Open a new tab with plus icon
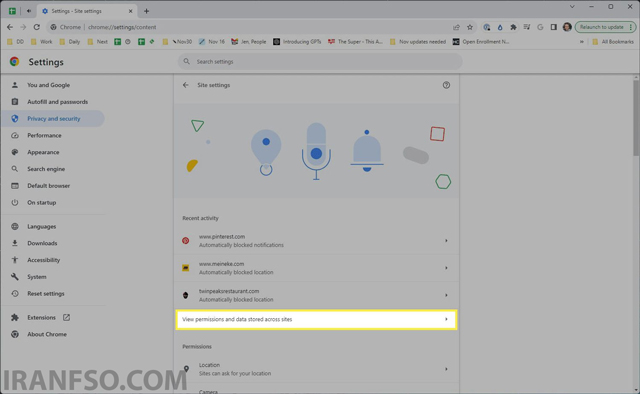This screenshot has height=394, width=640. (x=146, y=11)
